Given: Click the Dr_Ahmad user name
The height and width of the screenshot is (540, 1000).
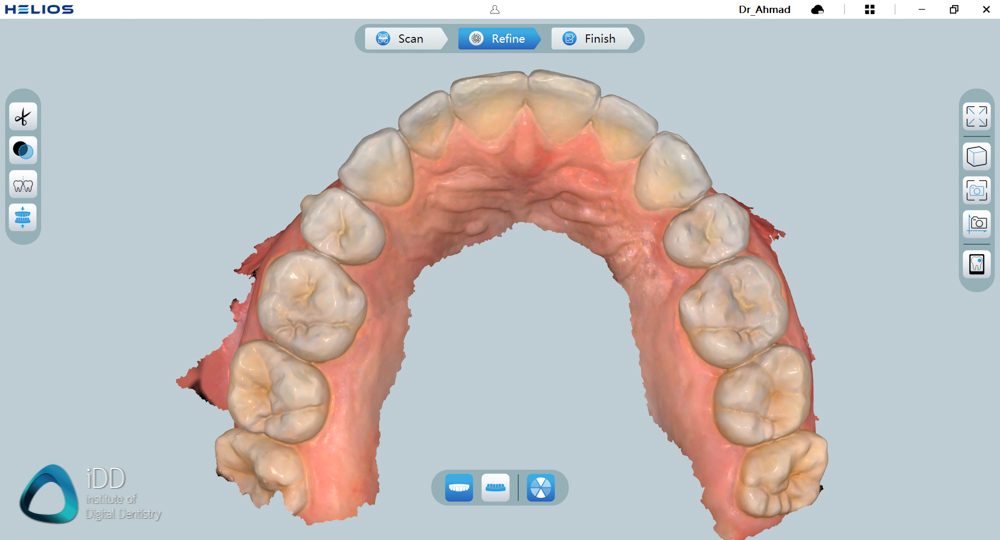Looking at the screenshot, I should (764, 10).
